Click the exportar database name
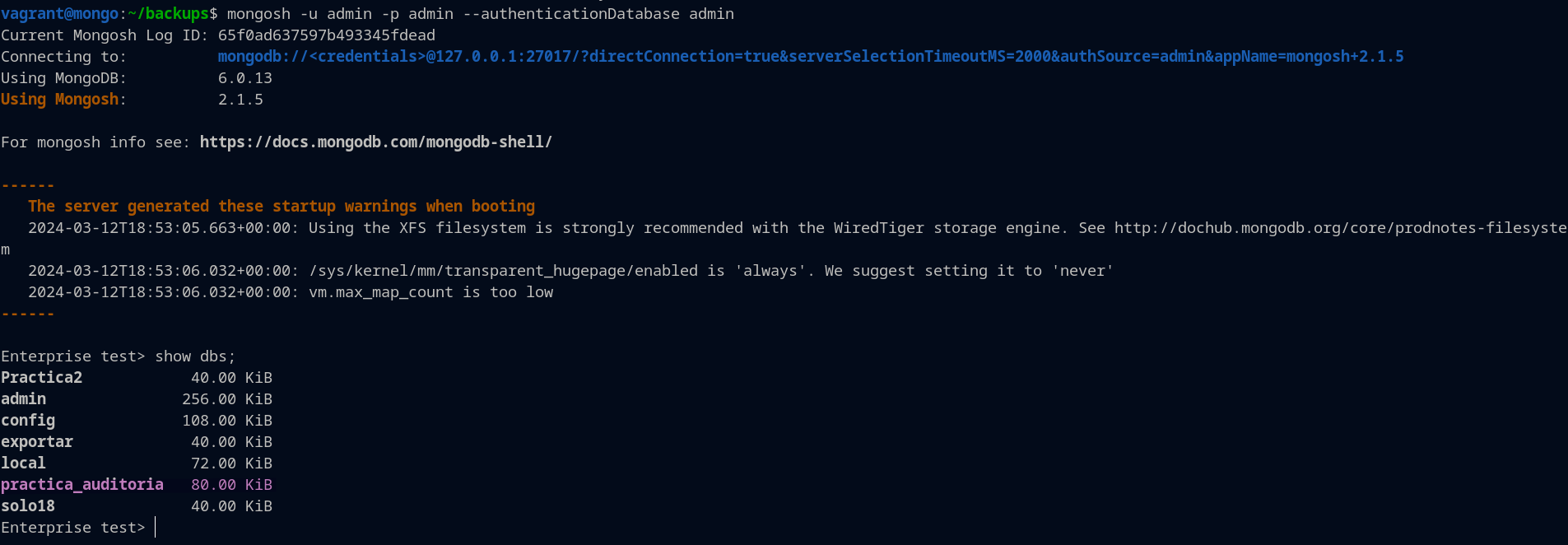This screenshot has width=1568, height=545. click(37, 442)
